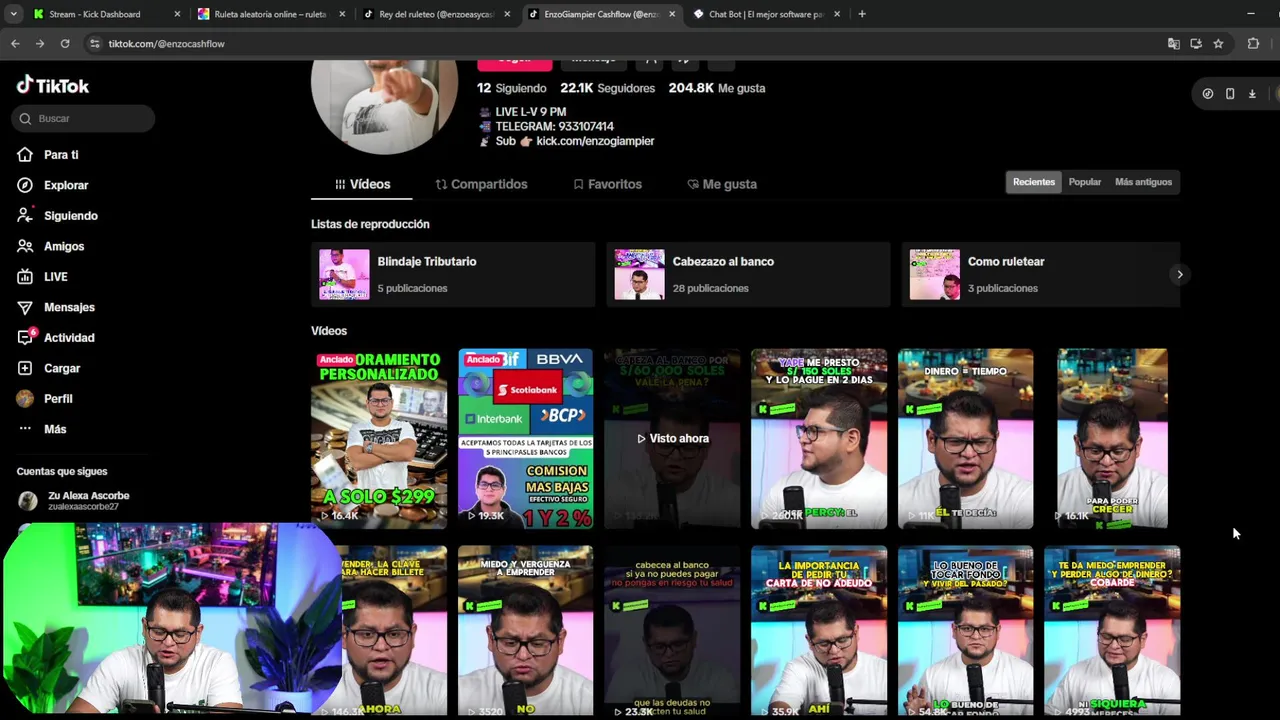The height and width of the screenshot is (720, 1280).
Task: Click 22.1K Seguidores count
Action: point(607,88)
